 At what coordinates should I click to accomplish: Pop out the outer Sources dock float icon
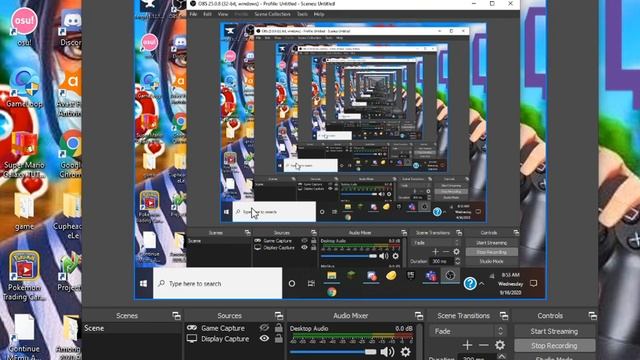click(x=279, y=316)
